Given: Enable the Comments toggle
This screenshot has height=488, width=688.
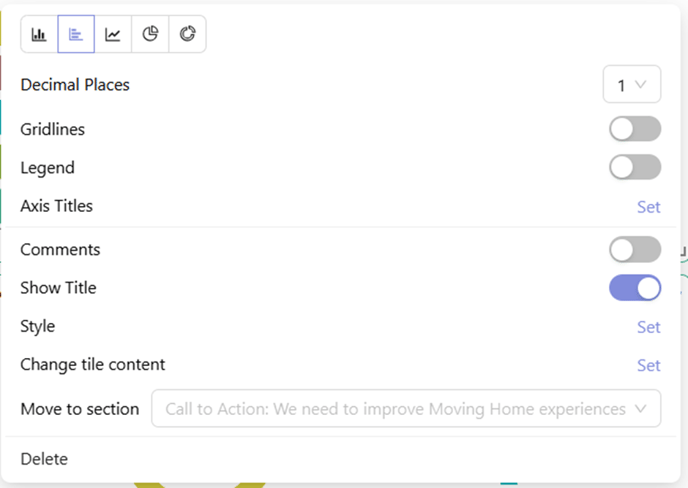Looking at the screenshot, I should click(x=635, y=249).
